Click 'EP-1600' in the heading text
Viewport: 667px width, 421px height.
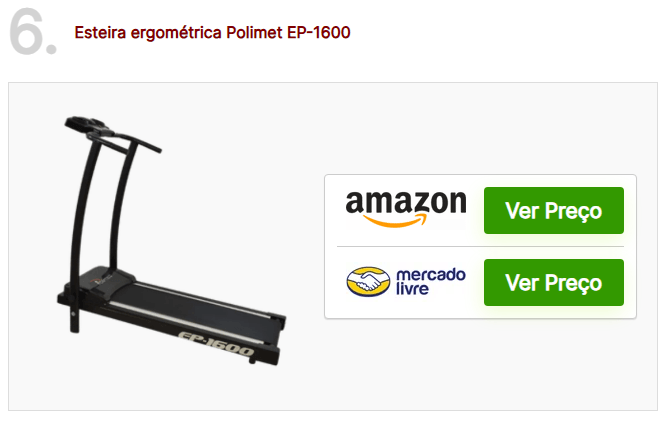pyautogui.click(x=319, y=33)
